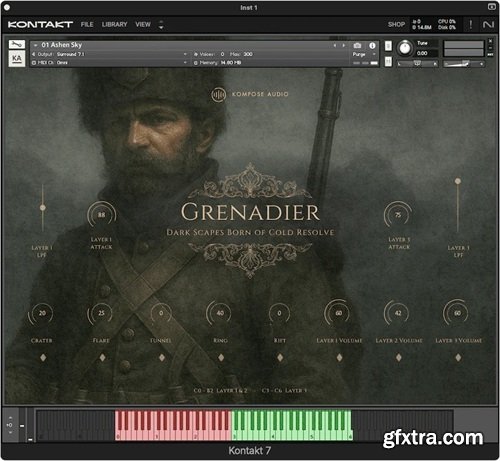This screenshot has width=500, height=461.
Task: Click the exclamation warning icon
Action: [x=471, y=24]
